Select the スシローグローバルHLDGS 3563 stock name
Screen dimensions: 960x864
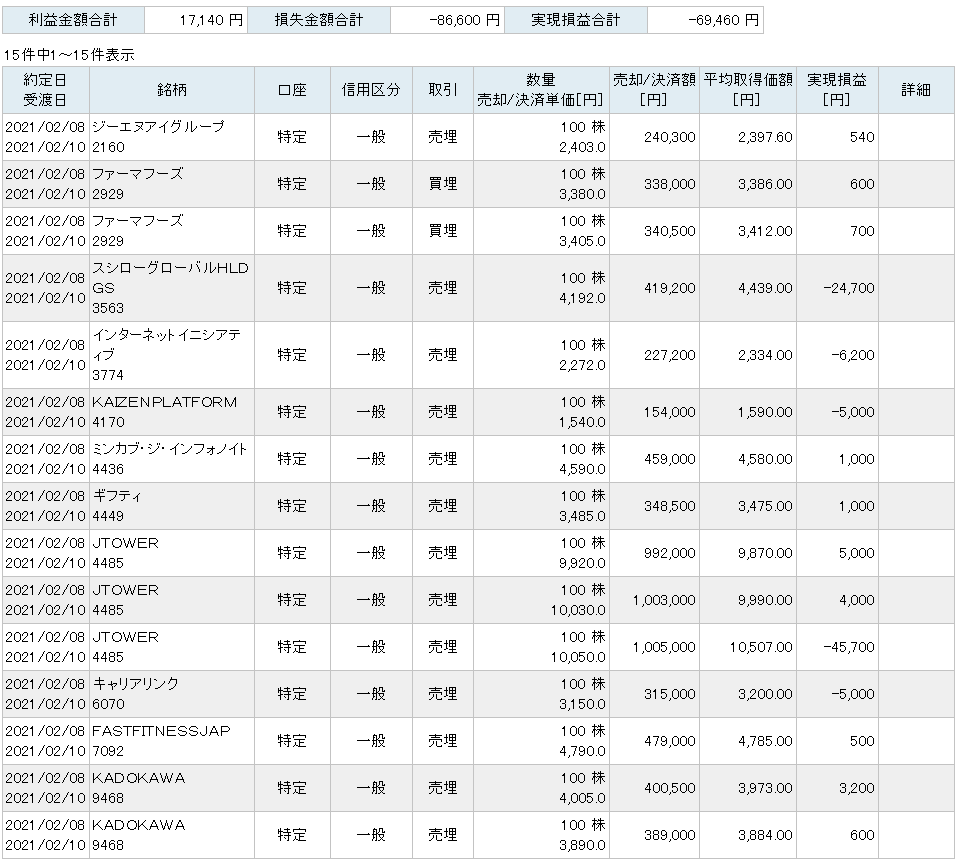click(x=170, y=288)
